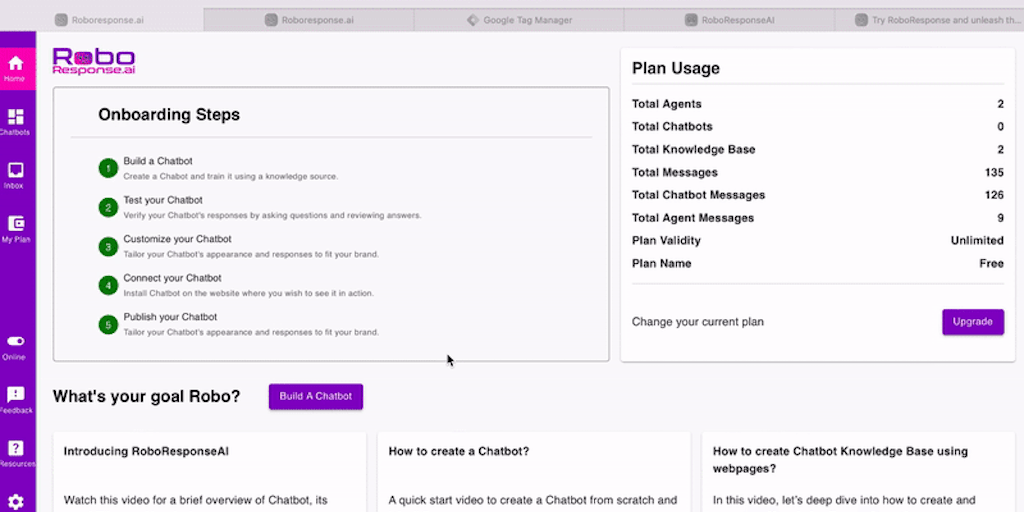This screenshot has height=512, width=1024.
Task: Click the step 1 Build a Chatbot circle
Action: coord(108,168)
